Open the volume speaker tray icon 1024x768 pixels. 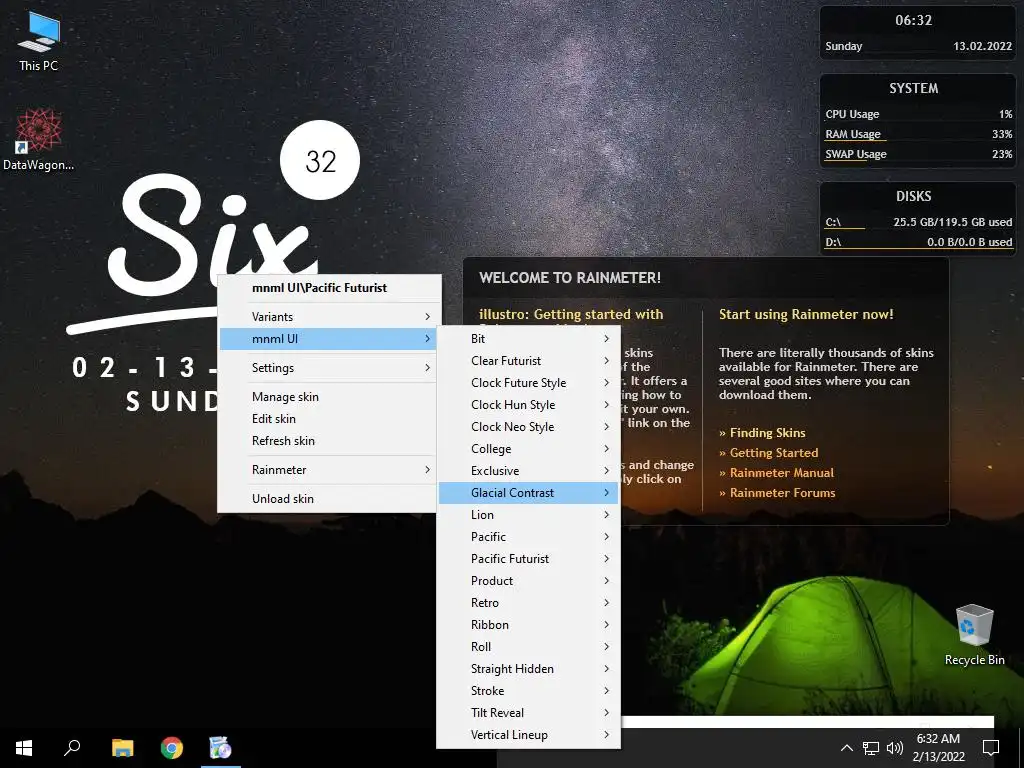(895, 748)
